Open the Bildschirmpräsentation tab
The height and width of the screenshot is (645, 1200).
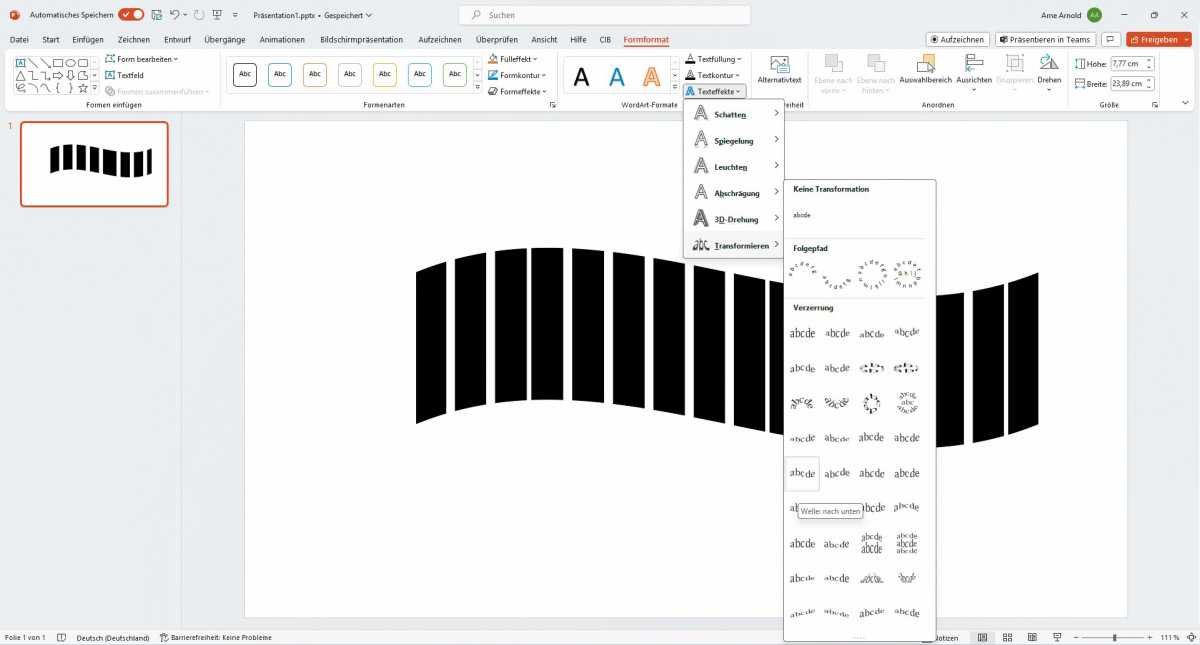(x=361, y=39)
